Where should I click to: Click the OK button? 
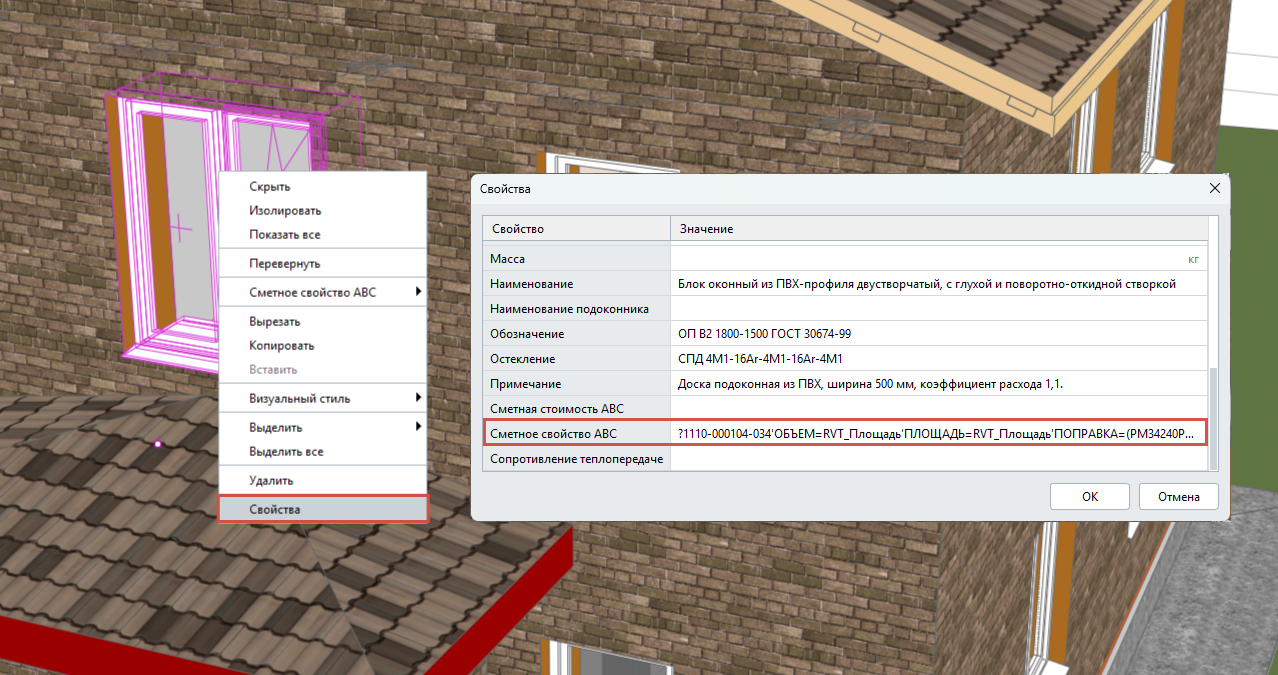[x=1090, y=496]
